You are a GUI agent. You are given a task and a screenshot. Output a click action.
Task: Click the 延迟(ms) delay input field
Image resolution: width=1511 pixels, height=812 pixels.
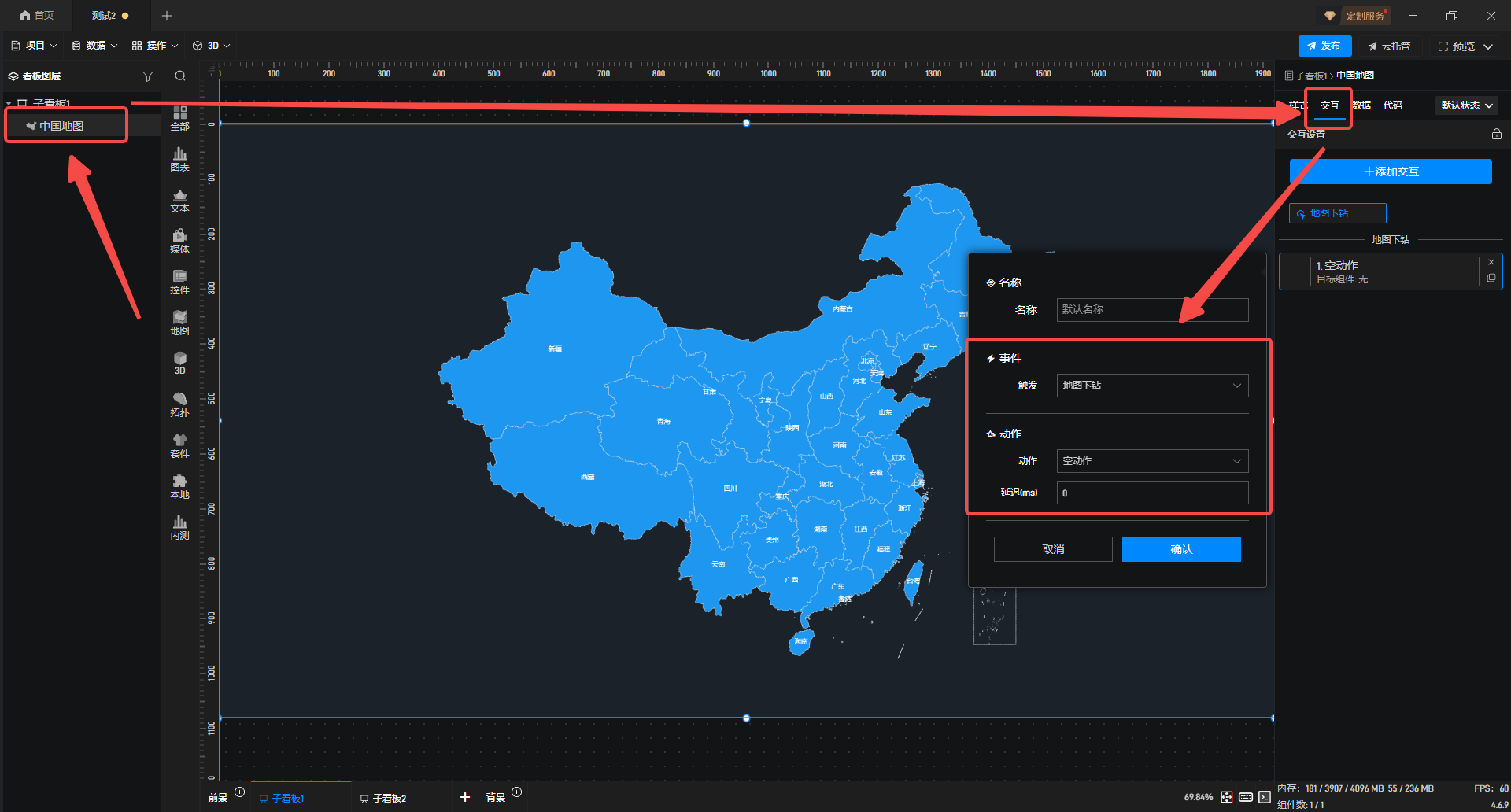click(1151, 493)
